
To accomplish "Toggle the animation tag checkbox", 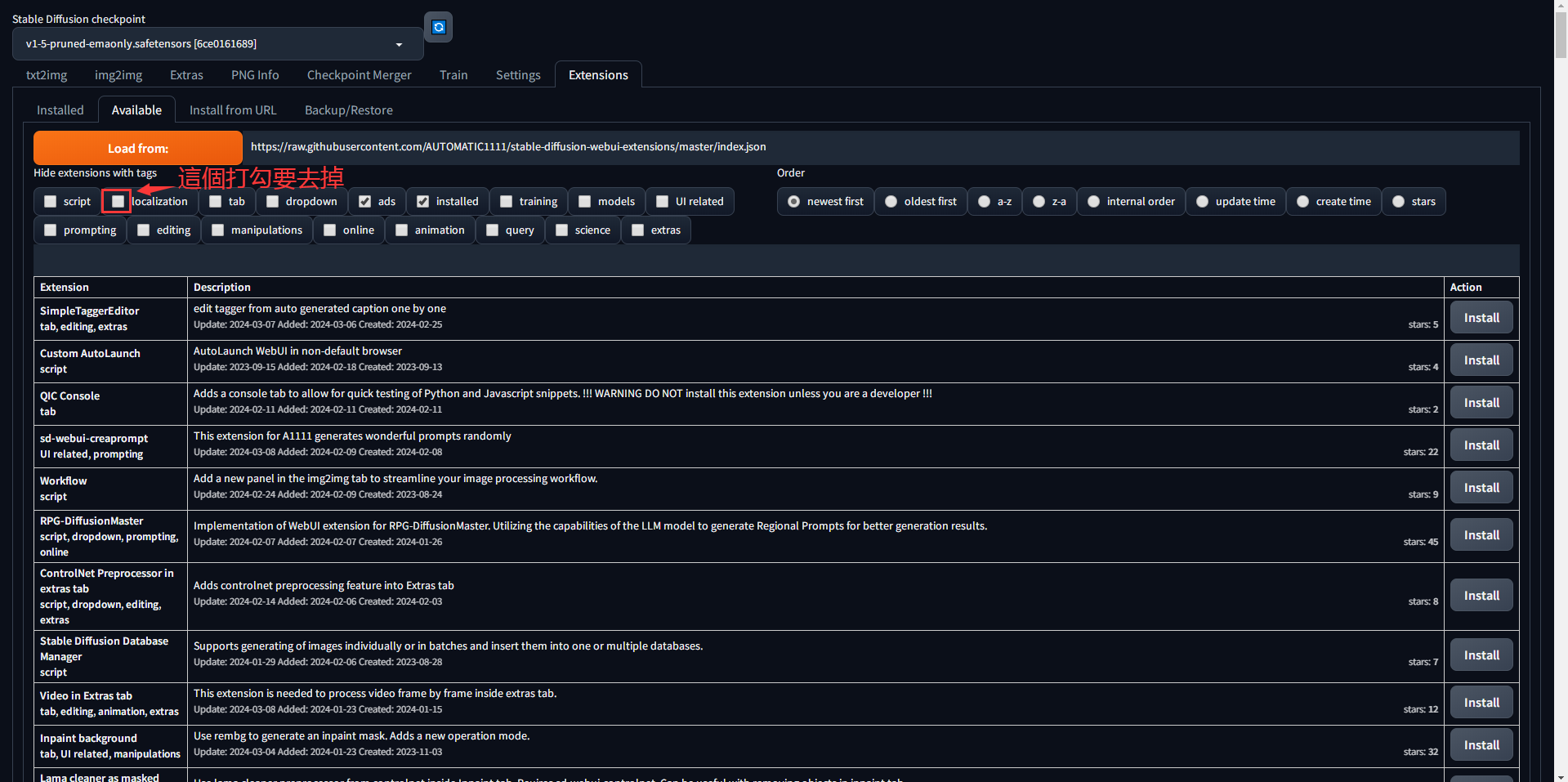I will coord(402,230).
